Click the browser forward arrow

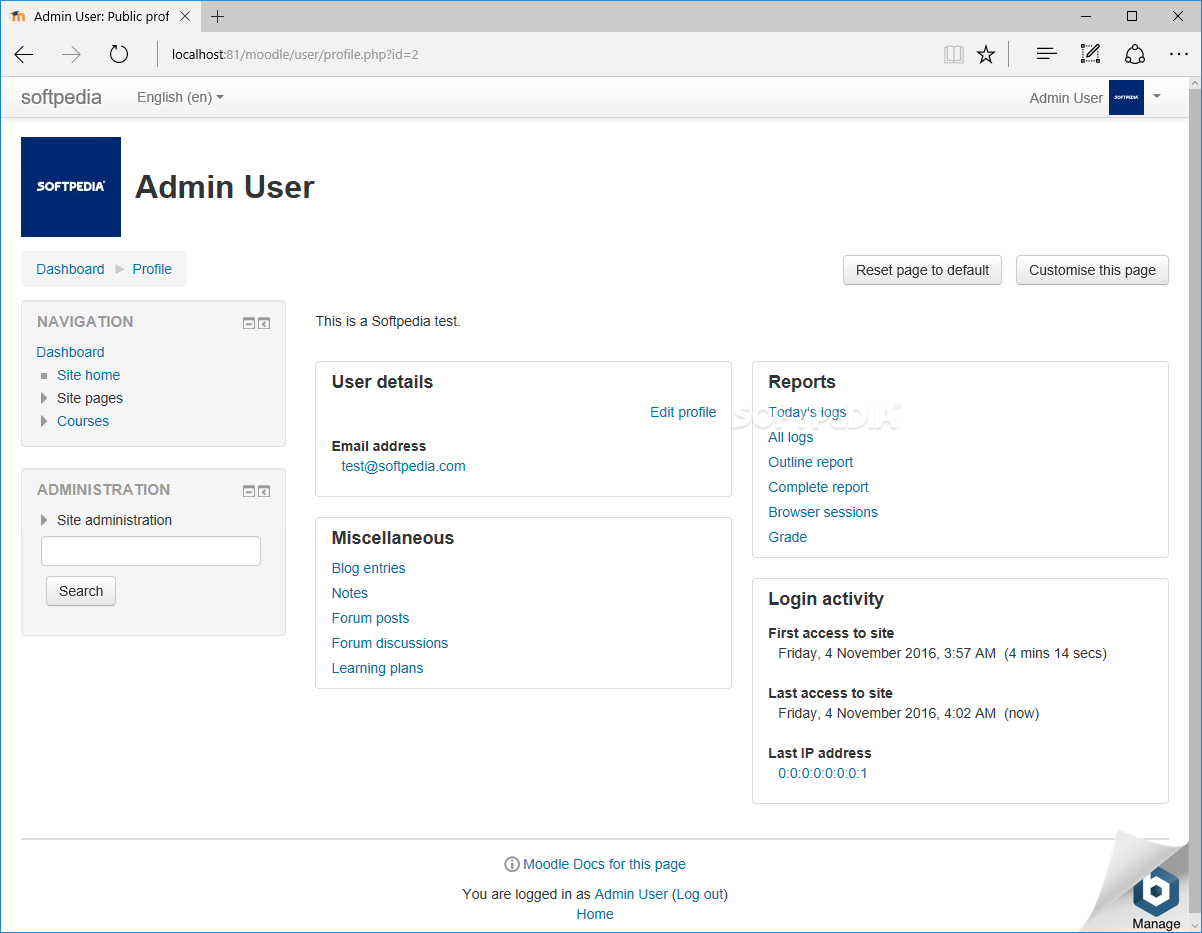tap(71, 54)
